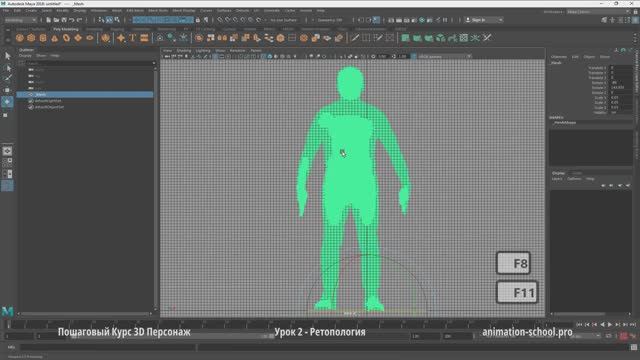Toggle select by object type mode
This screenshot has width=640, height=360.
click(x=109, y=20)
